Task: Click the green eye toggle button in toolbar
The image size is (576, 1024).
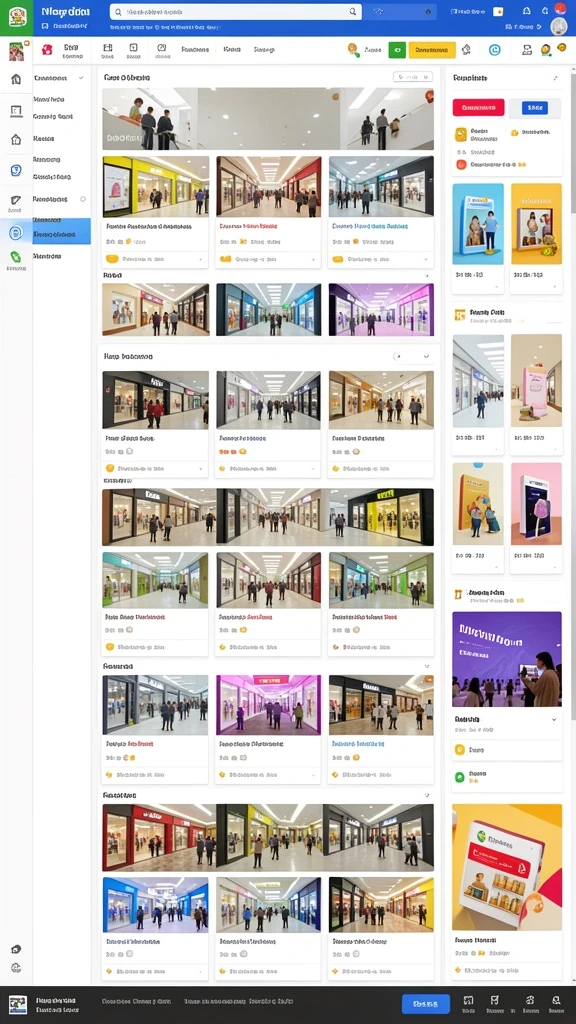Action: coord(397,50)
